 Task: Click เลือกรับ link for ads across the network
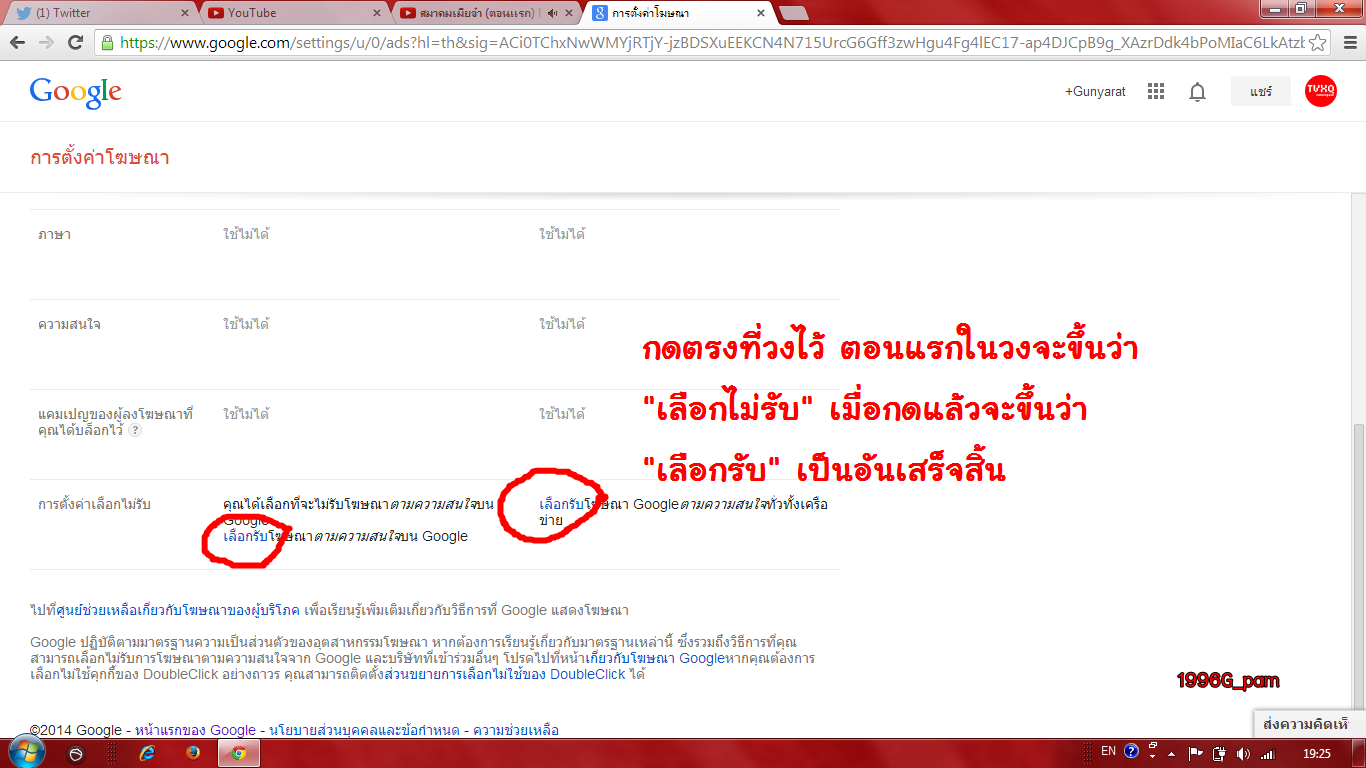(561, 505)
